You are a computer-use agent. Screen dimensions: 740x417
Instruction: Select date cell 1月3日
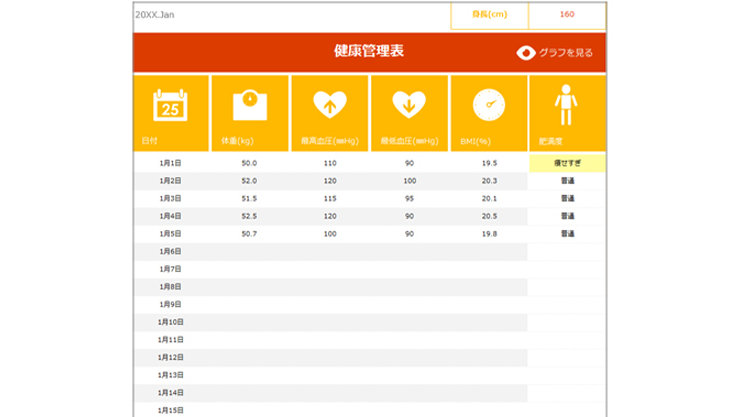(x=170, y=199)
